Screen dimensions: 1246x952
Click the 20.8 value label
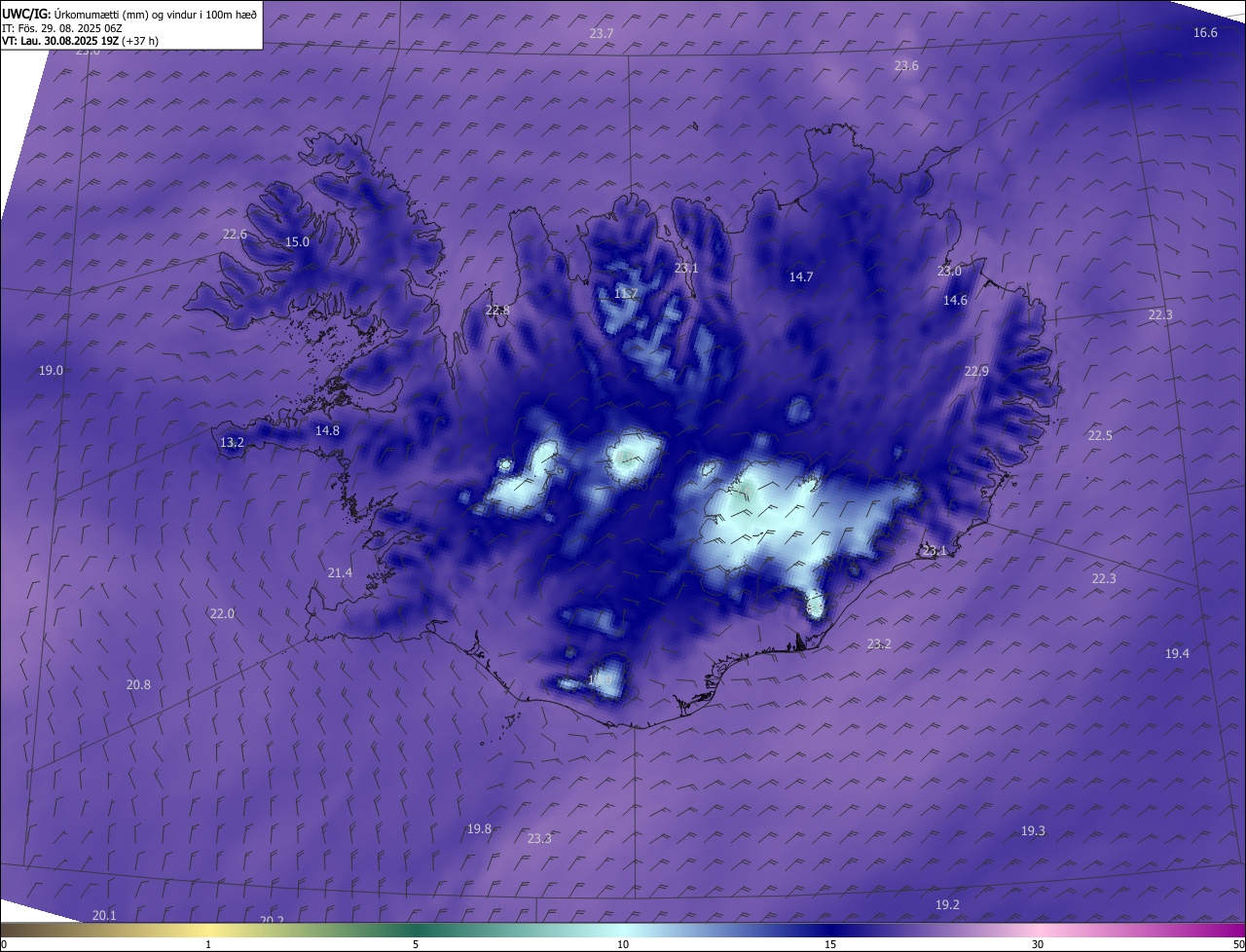coord(138,685)
